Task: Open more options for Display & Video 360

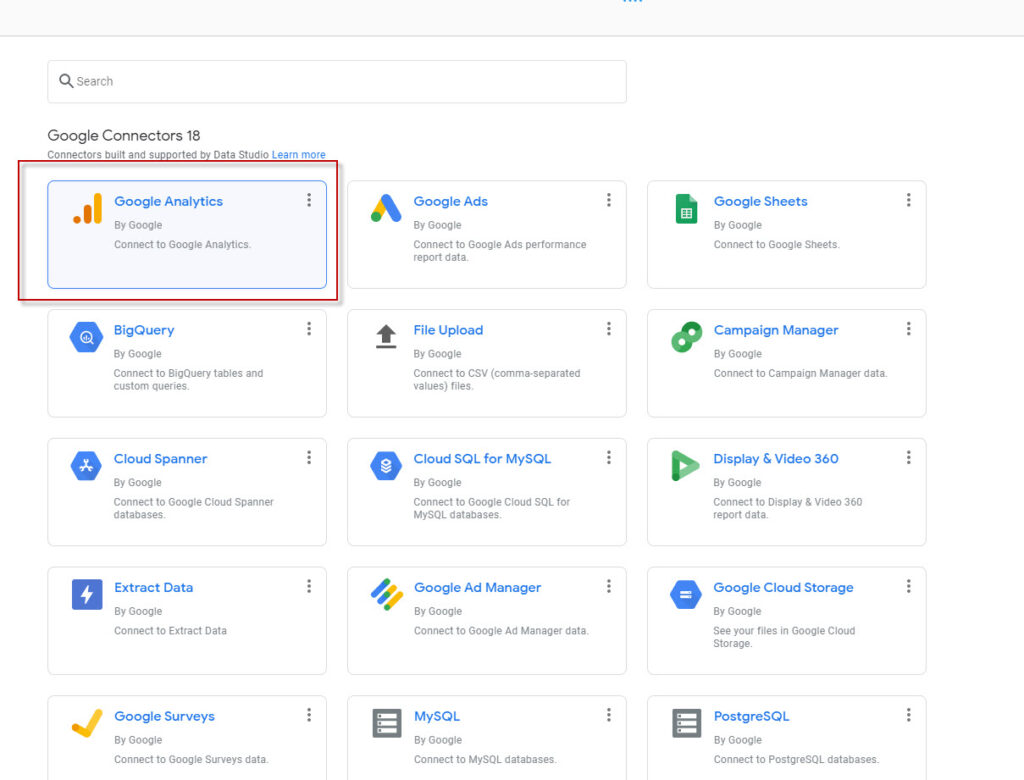Action: click(908, 457)
